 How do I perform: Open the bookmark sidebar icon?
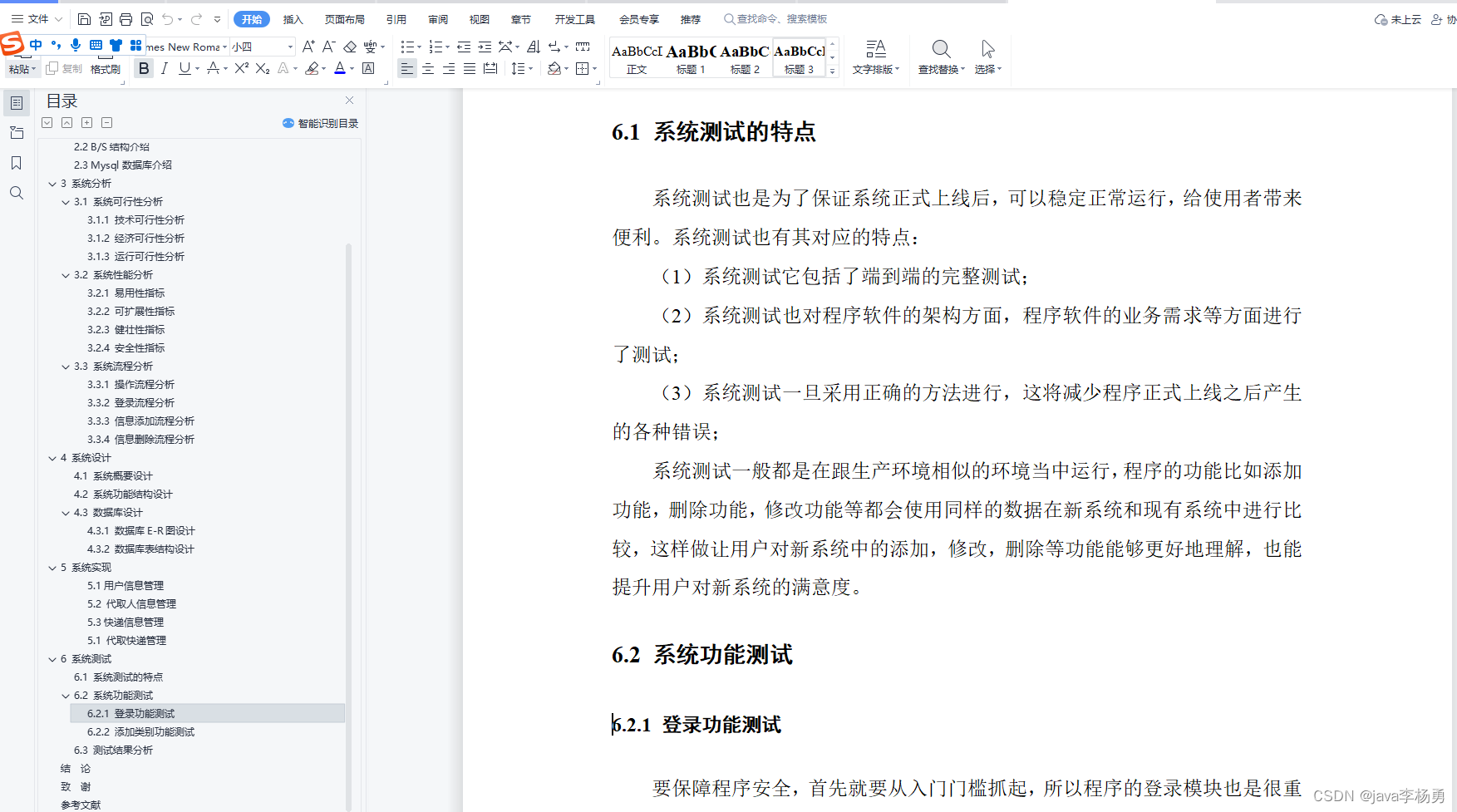(x=17, y=163)
